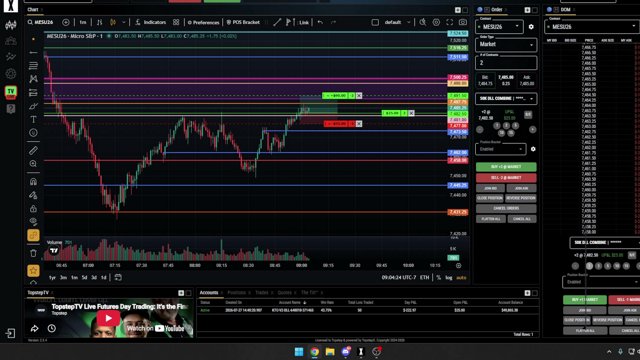
Task: Click the Close Position button in Order panel
Action: coord(490,198)
